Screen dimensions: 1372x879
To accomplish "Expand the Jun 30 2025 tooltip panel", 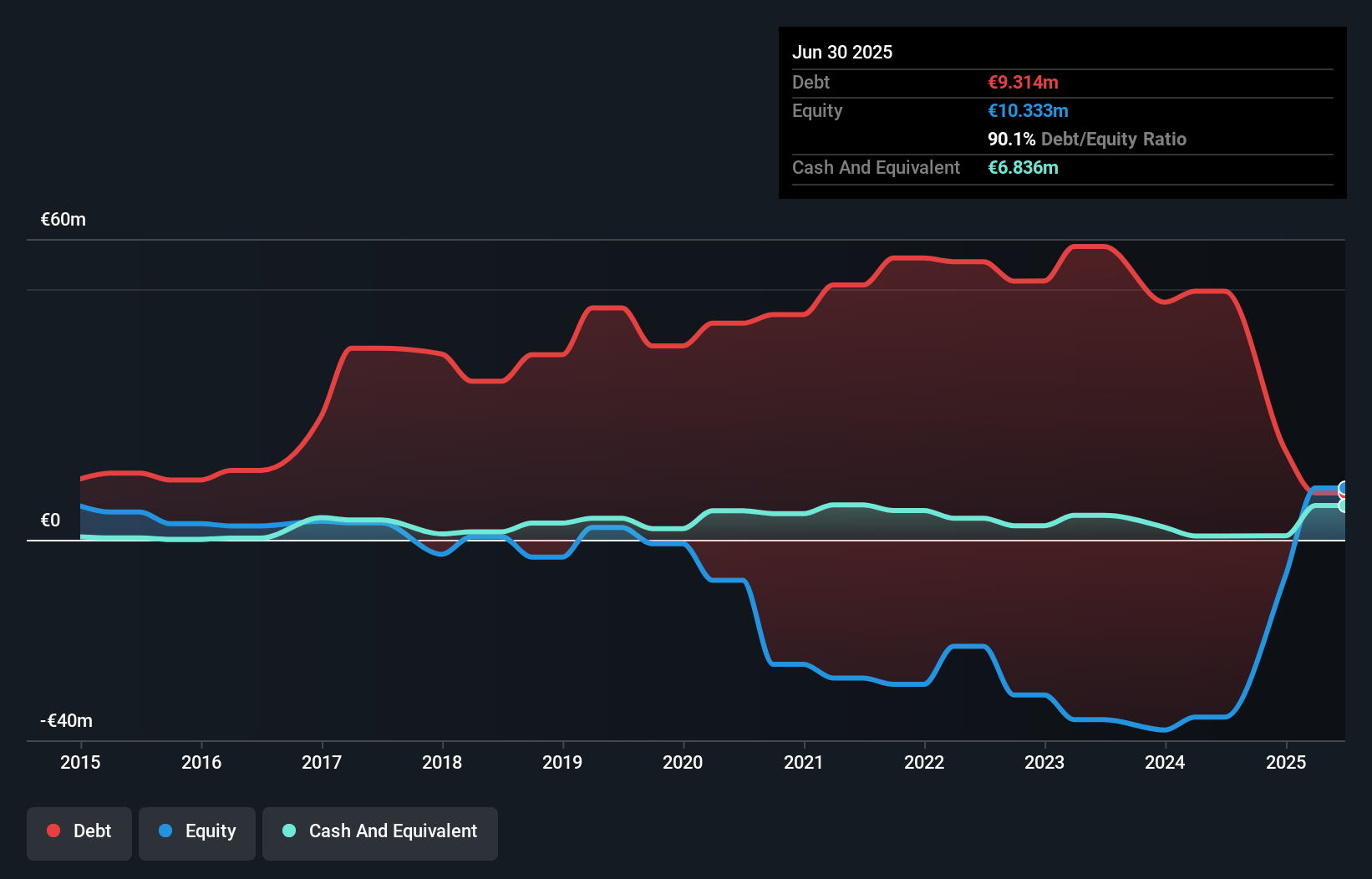I will click(842, 52).
